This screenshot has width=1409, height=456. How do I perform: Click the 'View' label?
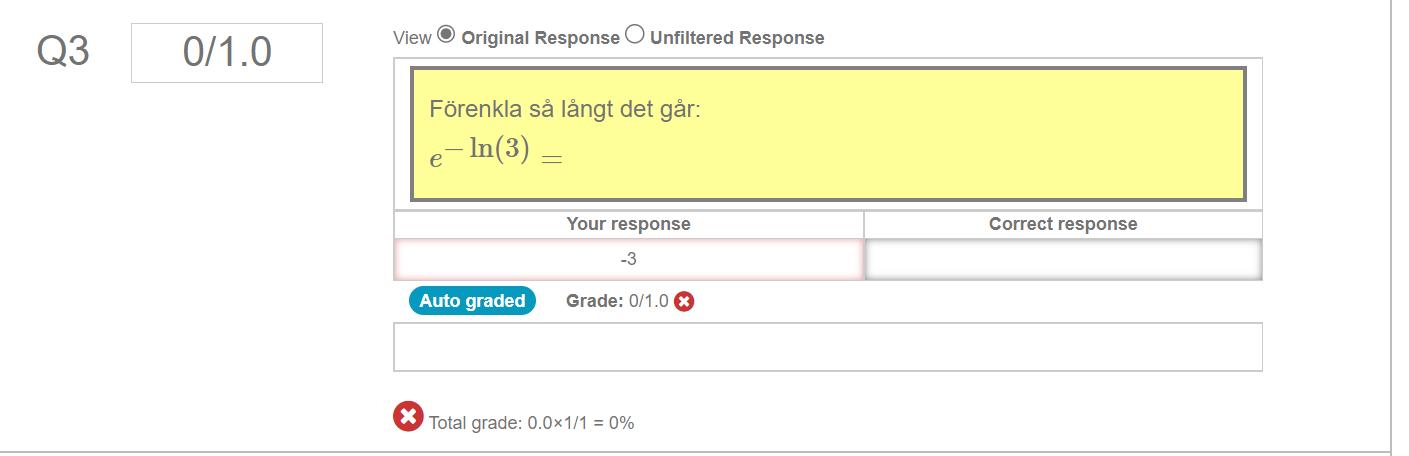point(412,38)
